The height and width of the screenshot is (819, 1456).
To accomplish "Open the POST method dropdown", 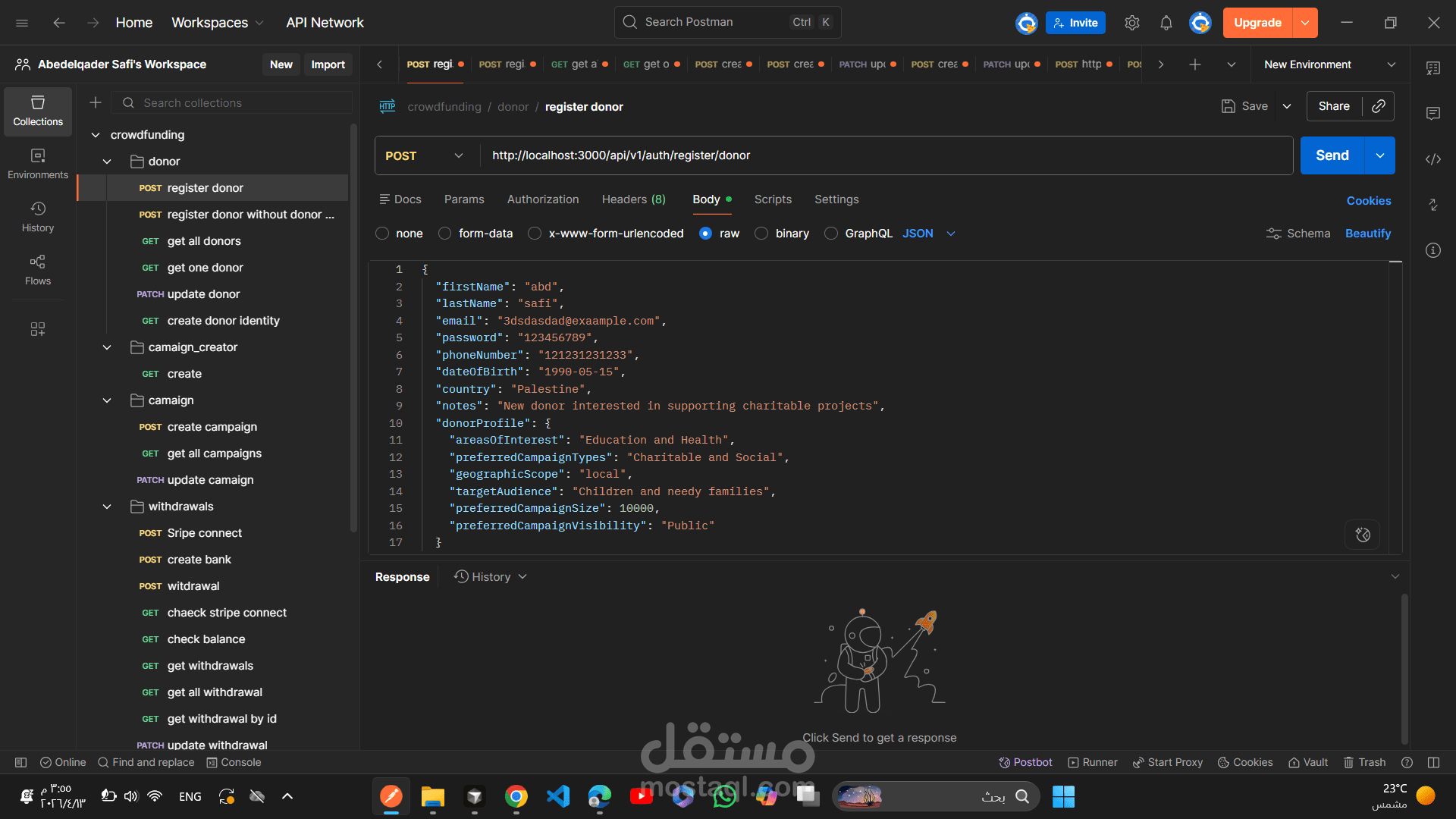I will (x=425, y=155).
